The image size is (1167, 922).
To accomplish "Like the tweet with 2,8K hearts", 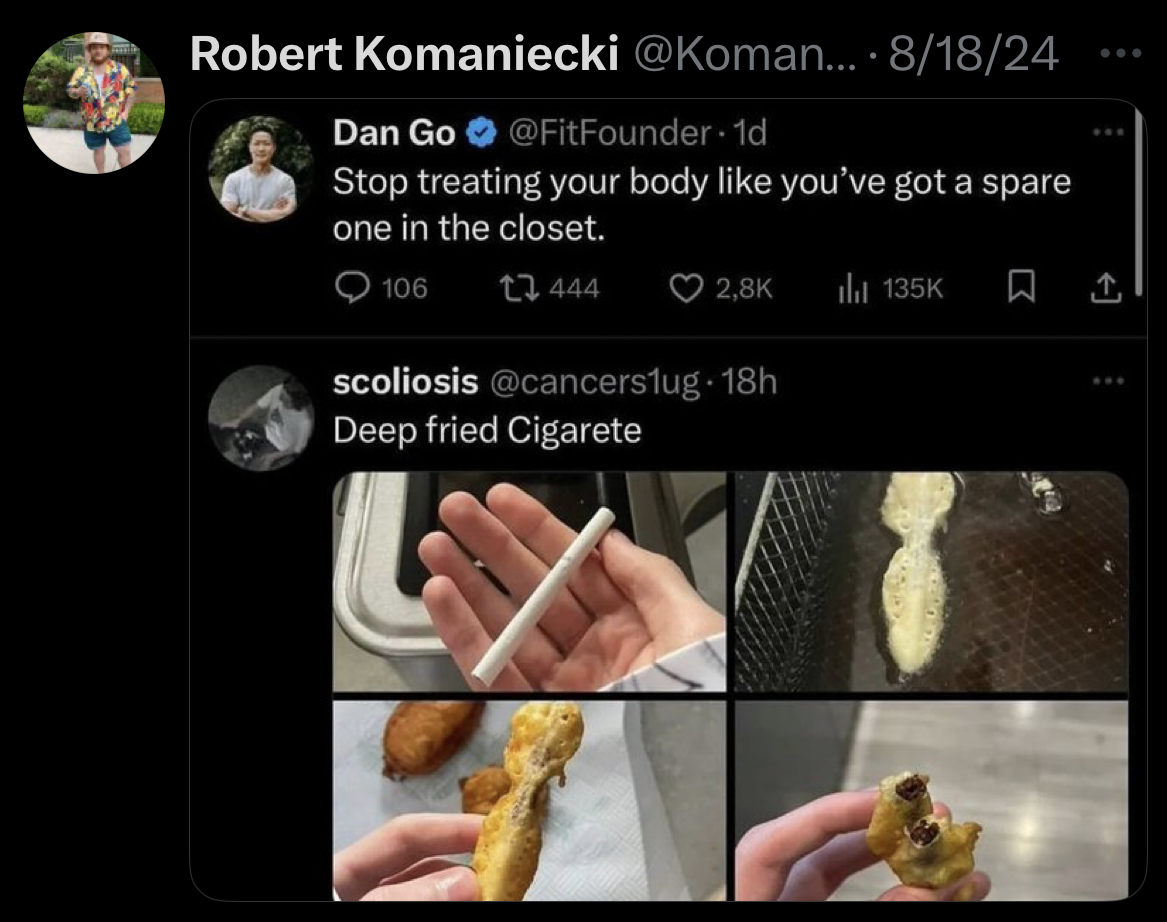I will [x=684, y=288].
